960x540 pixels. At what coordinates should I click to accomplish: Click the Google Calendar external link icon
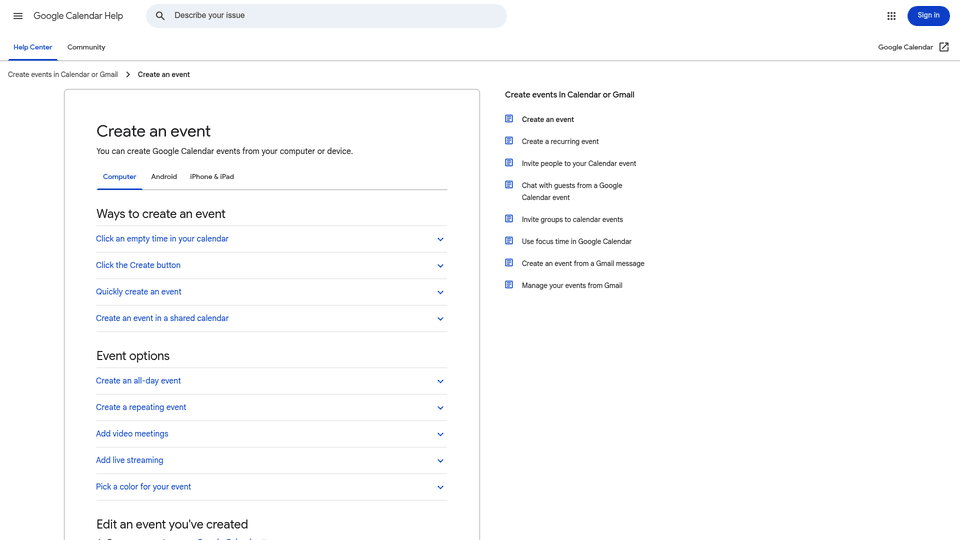(944, 47)
